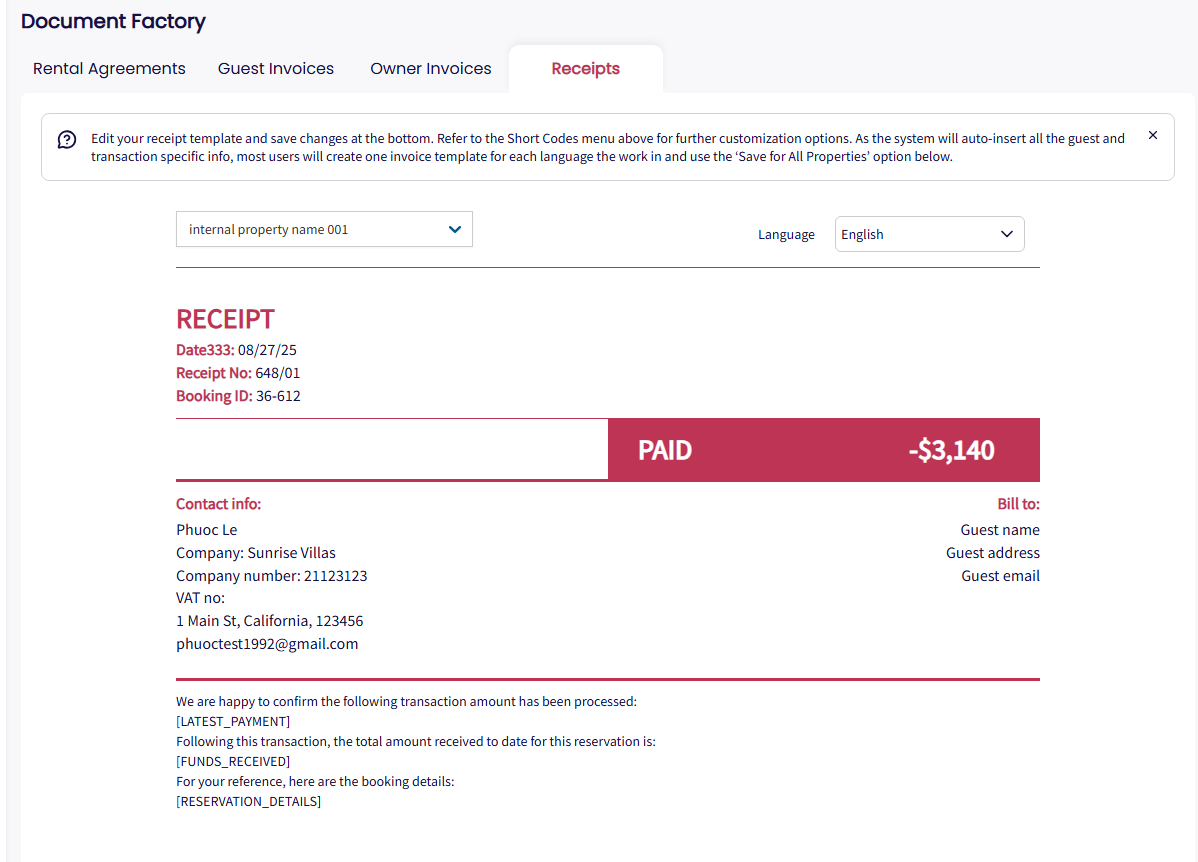This screenshot has height=862, width=1198.
Task: Click the Date333 label
Action: (205, 350)
